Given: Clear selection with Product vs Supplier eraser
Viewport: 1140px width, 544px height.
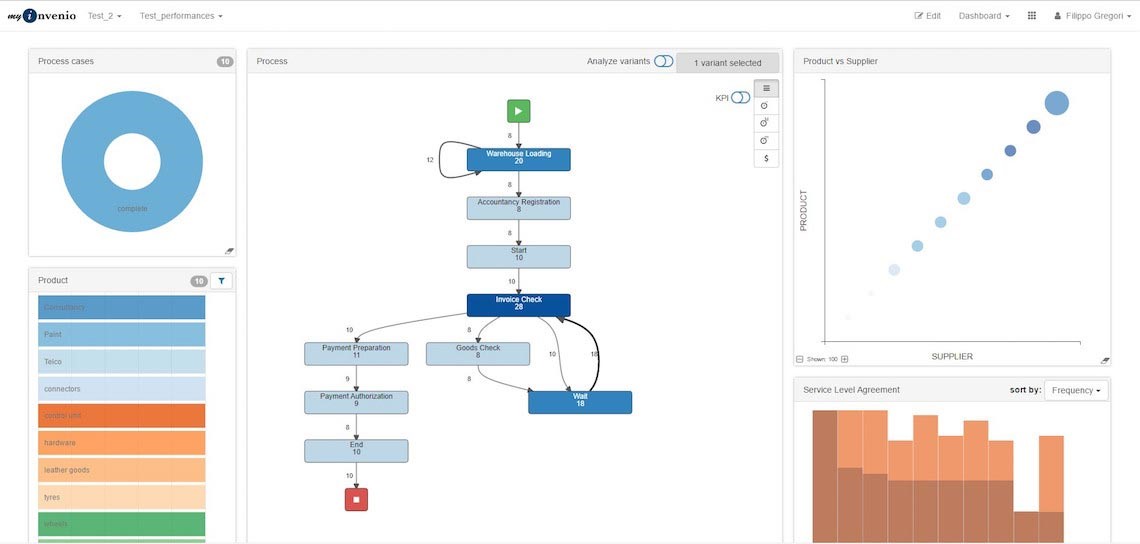Looking at the screenshot, I should (1105, 359).
